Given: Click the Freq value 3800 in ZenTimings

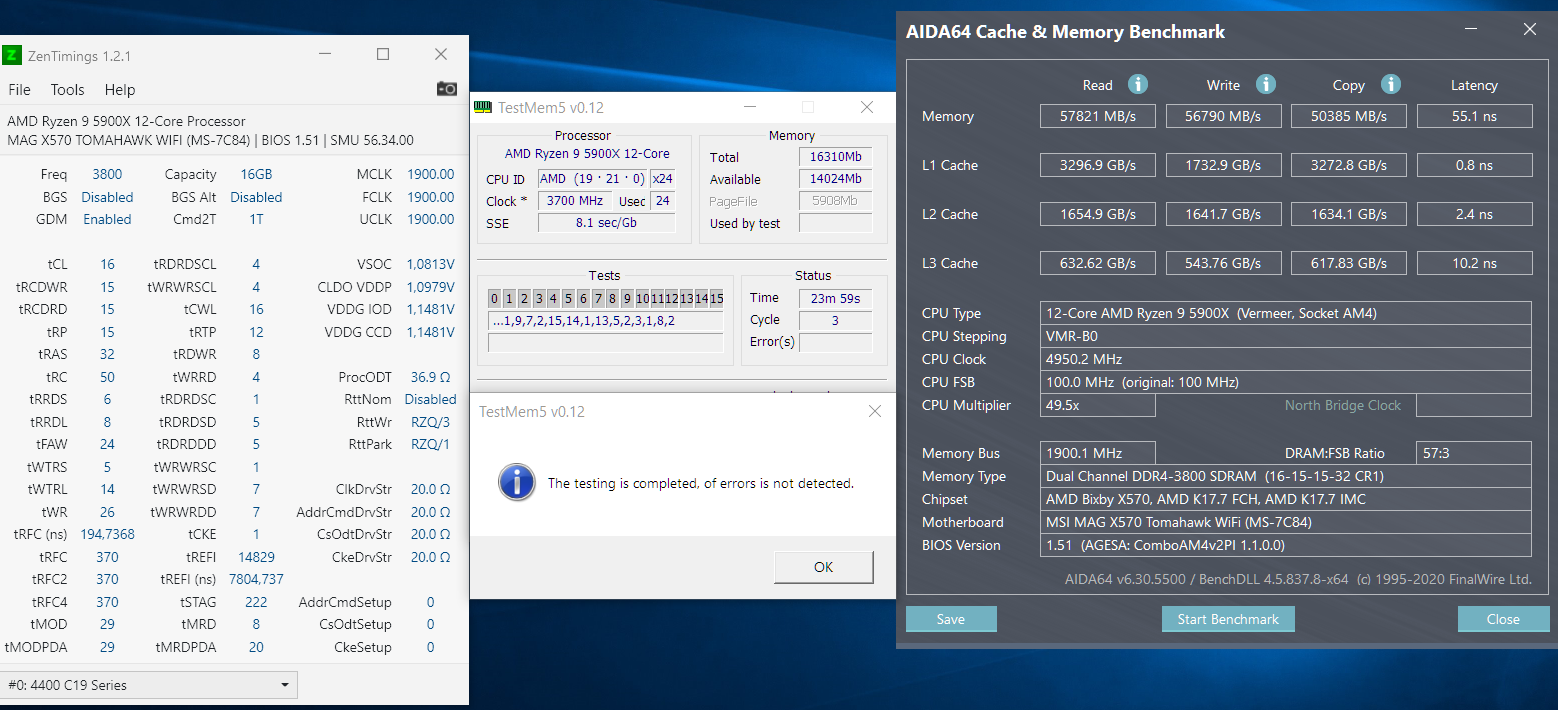Looking at the screenshot, I should (x=107, y=174).
